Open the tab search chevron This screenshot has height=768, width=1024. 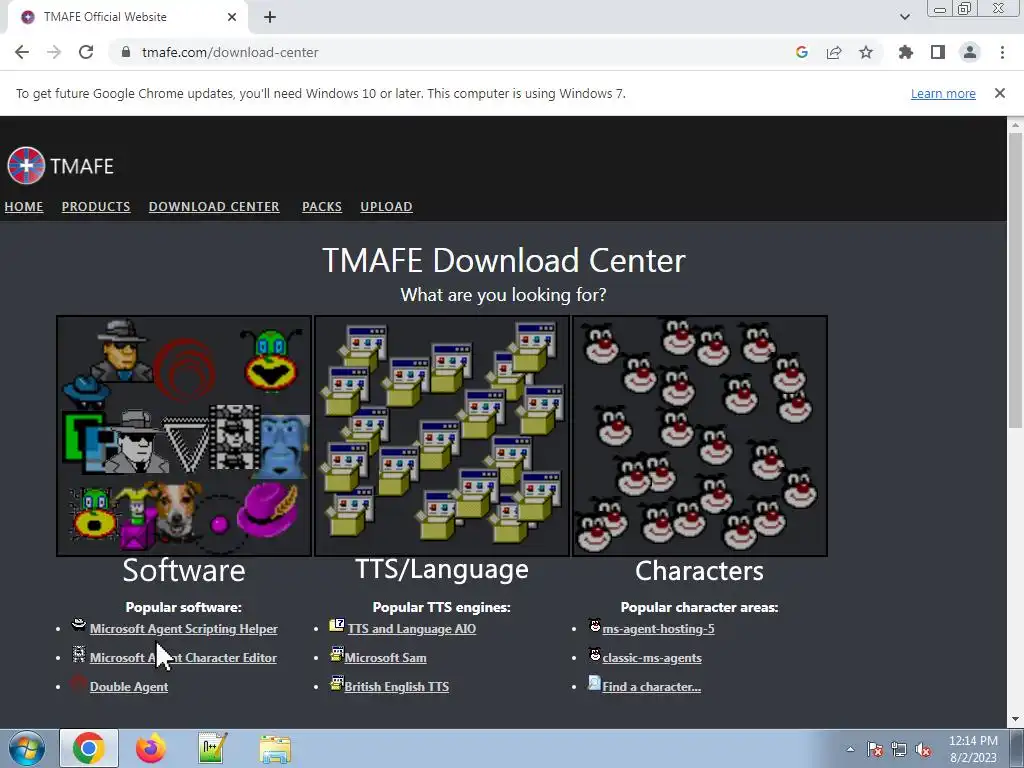pos(904,17)
